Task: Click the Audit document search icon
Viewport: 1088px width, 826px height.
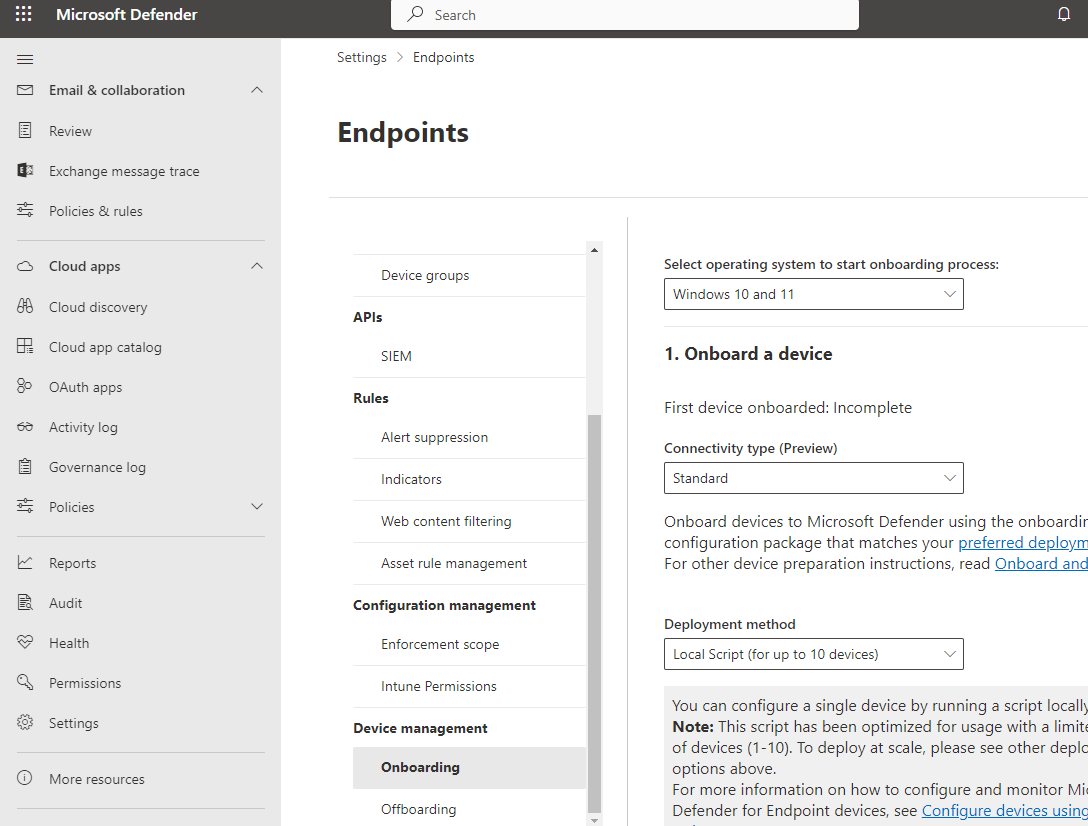Action: click(25, 602)
